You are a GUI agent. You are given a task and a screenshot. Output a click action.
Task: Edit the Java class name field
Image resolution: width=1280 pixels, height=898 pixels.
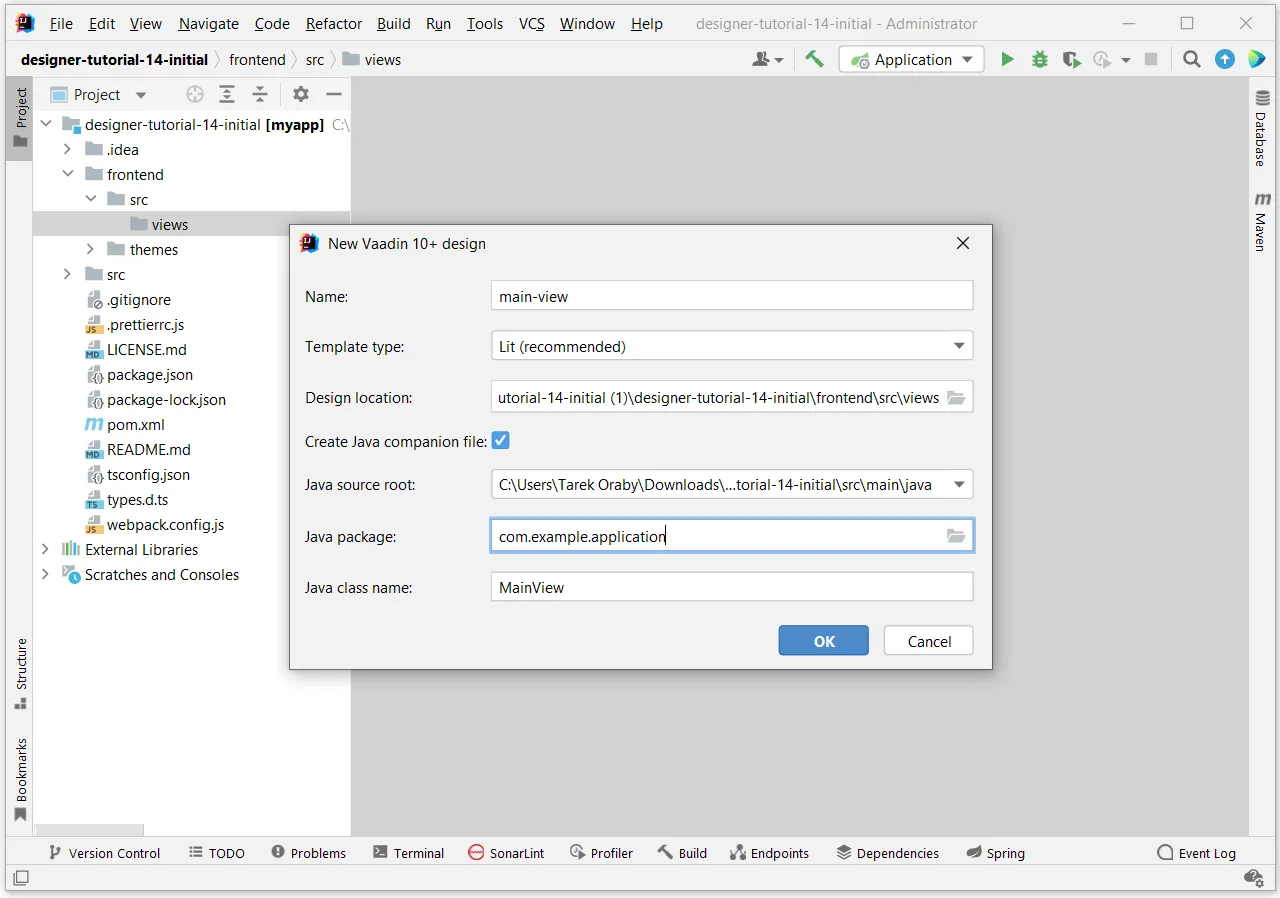(731, 587)
